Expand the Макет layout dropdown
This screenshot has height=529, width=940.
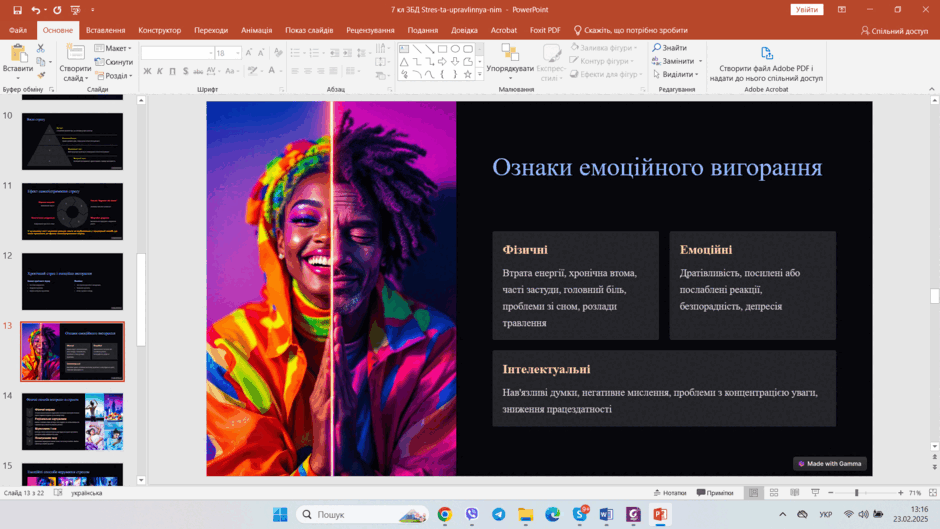point(113,48)
